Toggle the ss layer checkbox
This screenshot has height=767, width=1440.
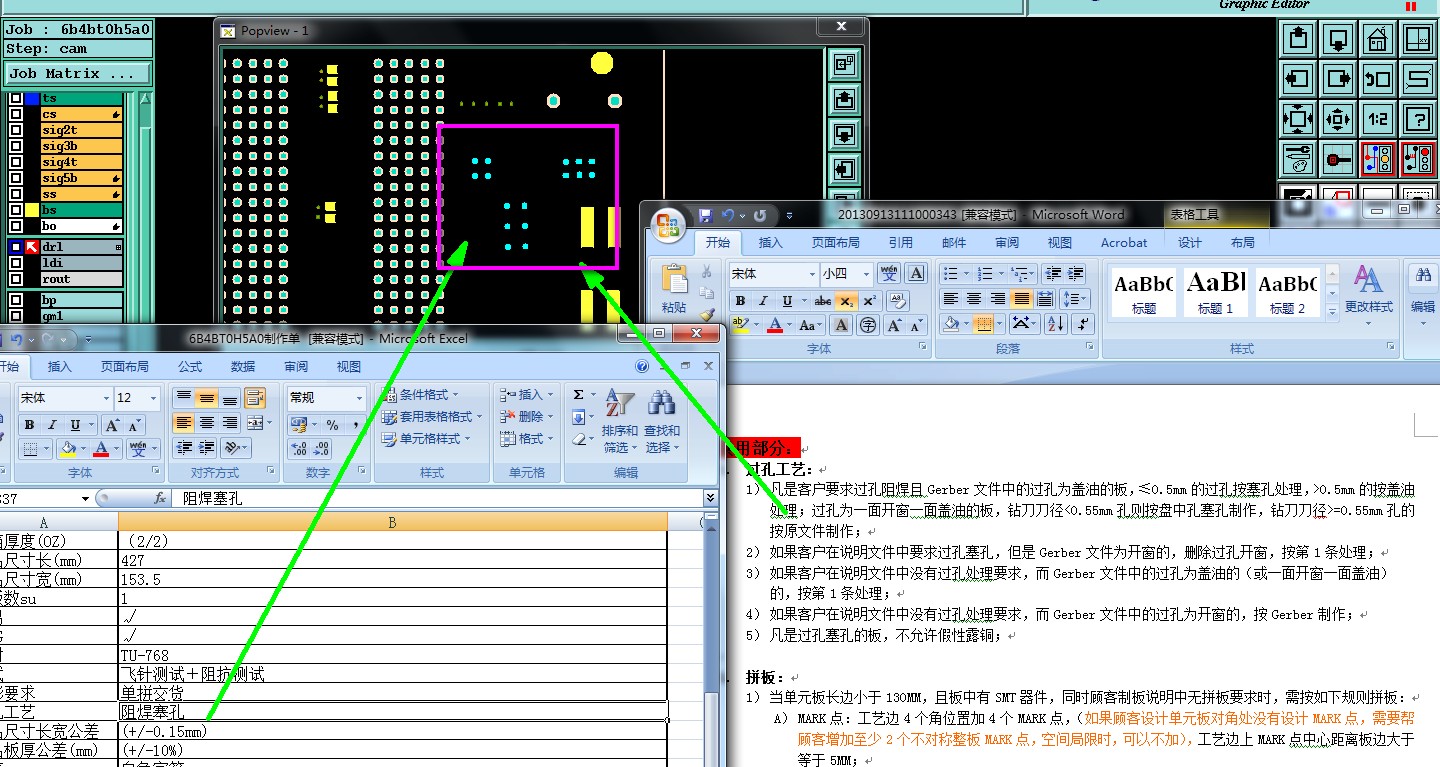coord(15,194)
